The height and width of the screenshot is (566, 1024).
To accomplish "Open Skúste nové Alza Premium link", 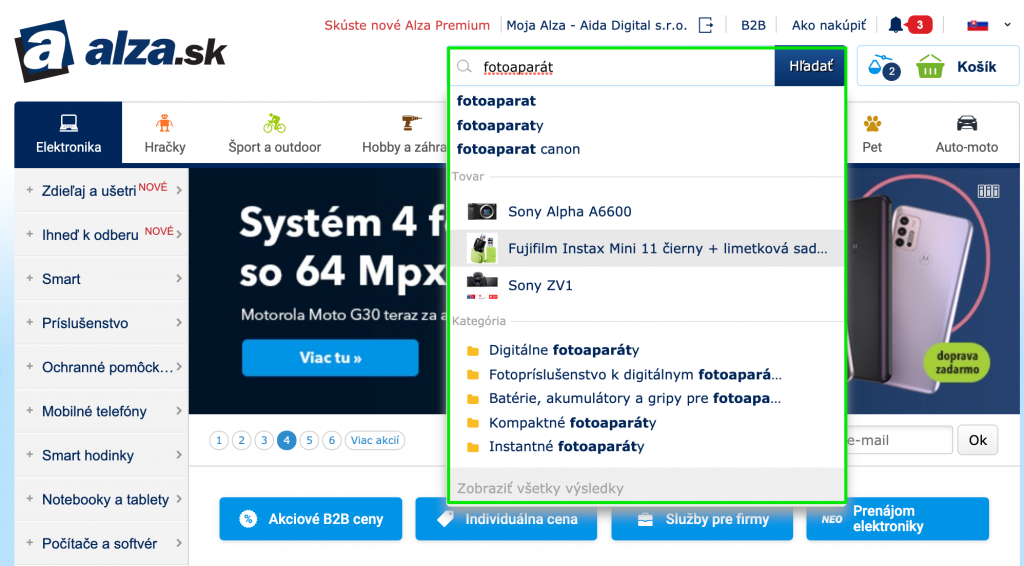I will click(407, 25).
